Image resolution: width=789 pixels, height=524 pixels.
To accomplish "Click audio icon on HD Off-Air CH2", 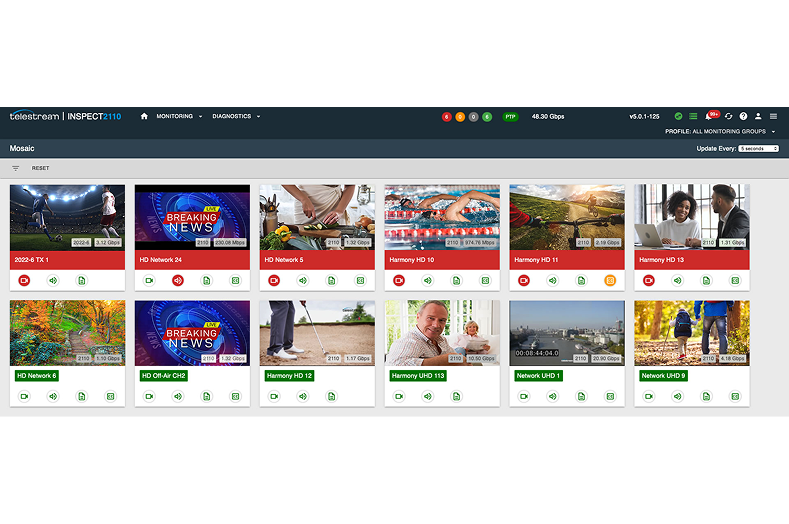I will click(178, 396).
